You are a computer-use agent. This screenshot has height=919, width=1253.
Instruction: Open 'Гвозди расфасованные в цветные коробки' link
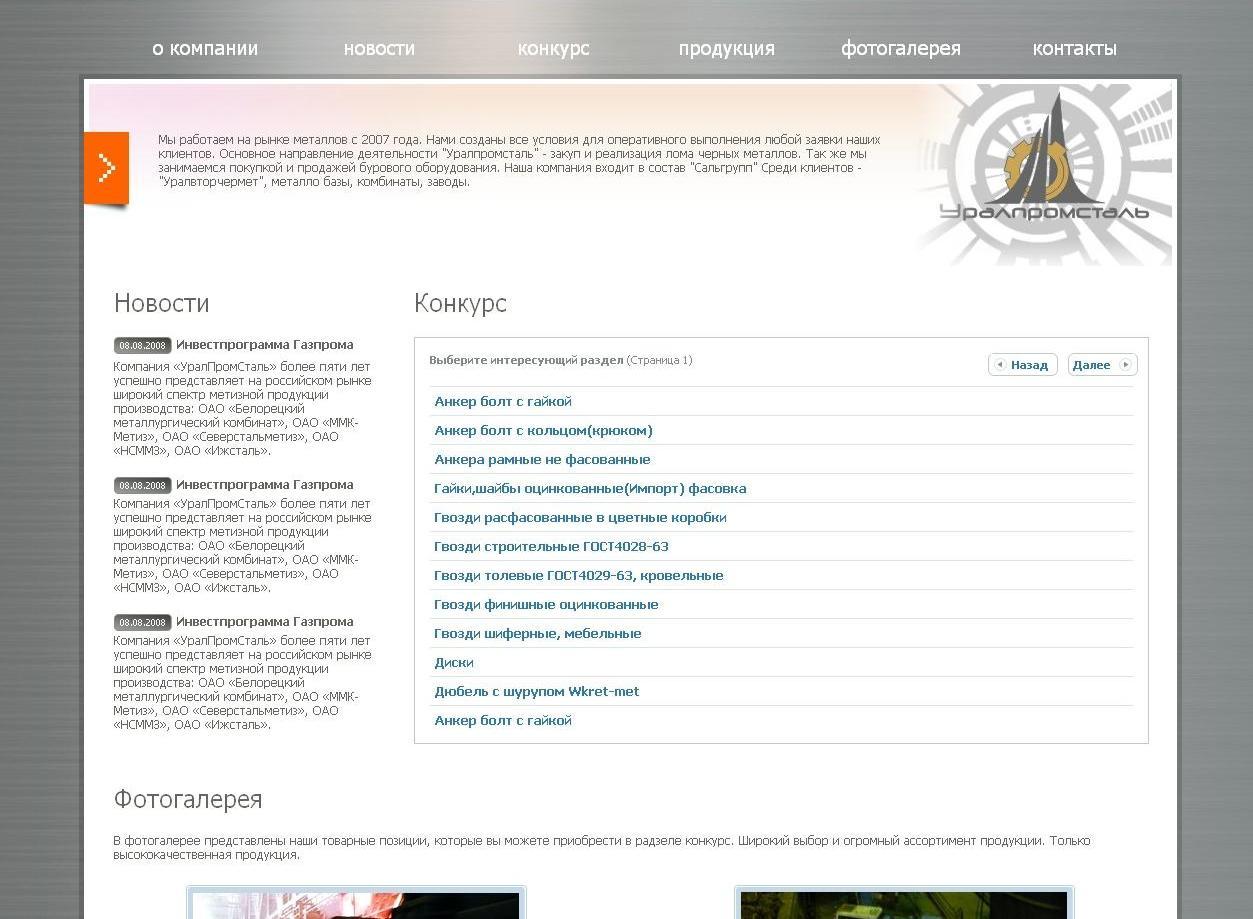pos(580,518)
